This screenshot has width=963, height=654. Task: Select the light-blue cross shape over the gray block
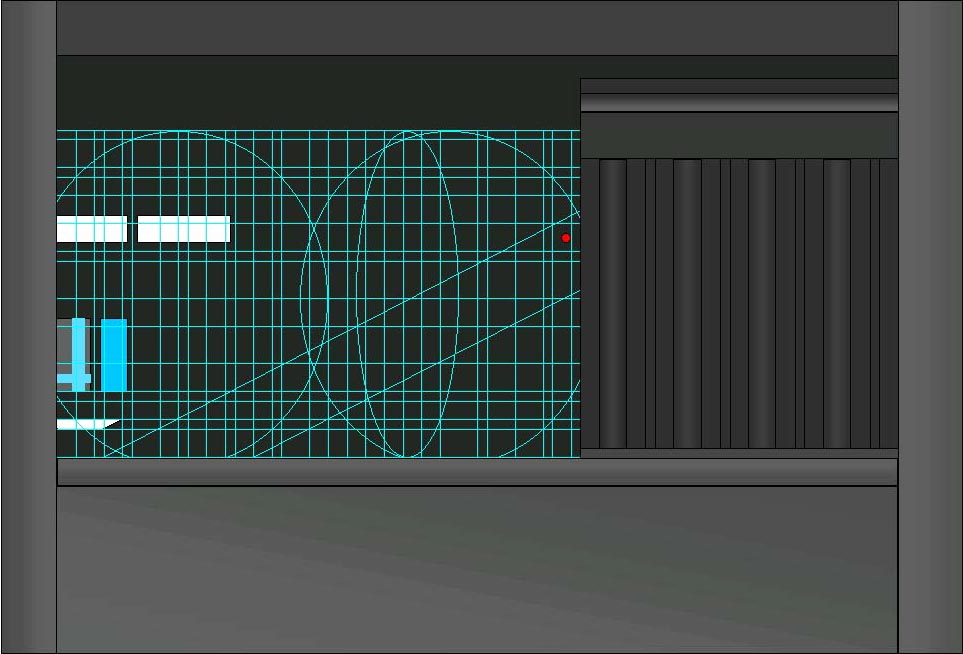(76, 354)
